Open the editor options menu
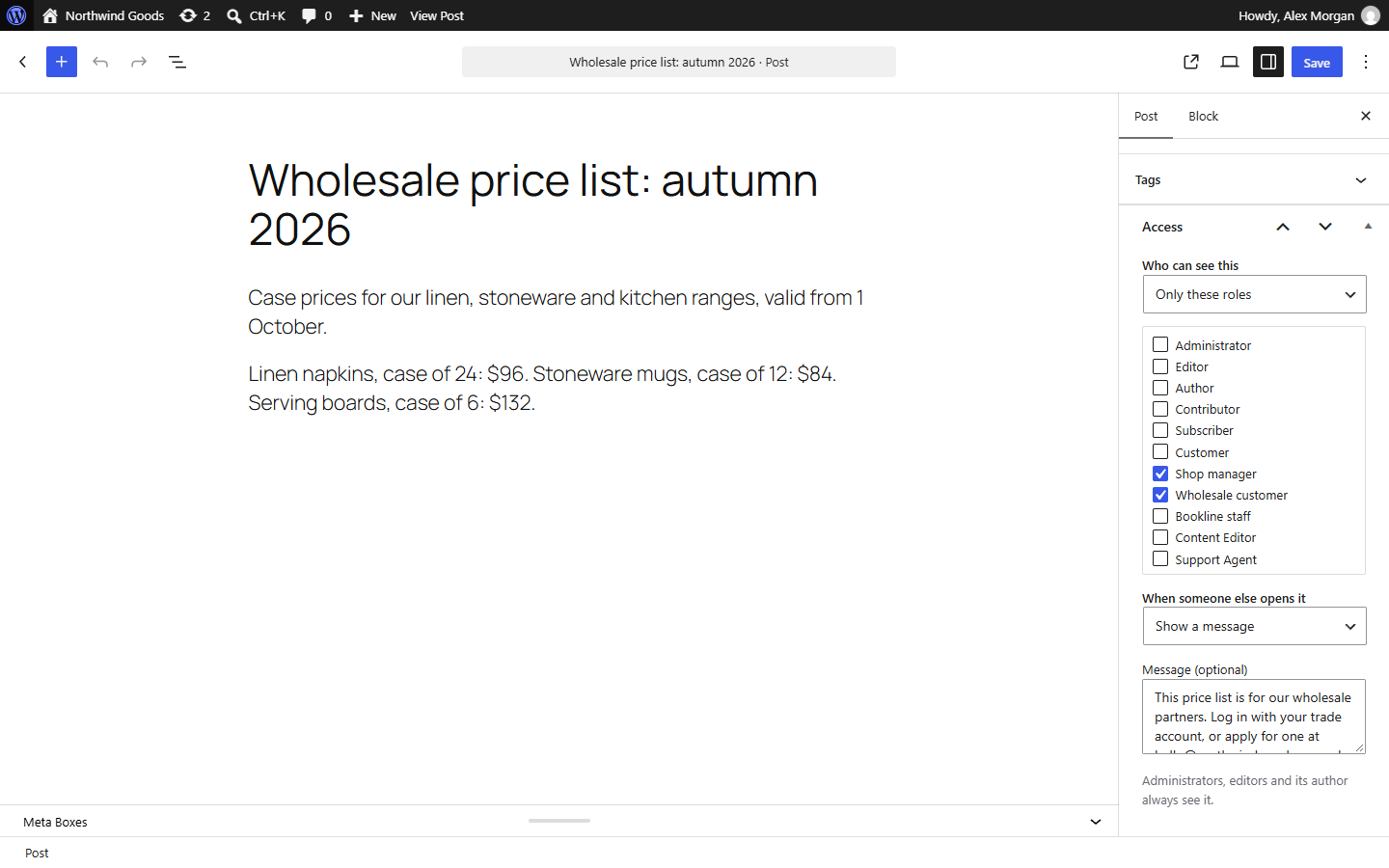The image size is (1389, 868). coord(1366,62)
